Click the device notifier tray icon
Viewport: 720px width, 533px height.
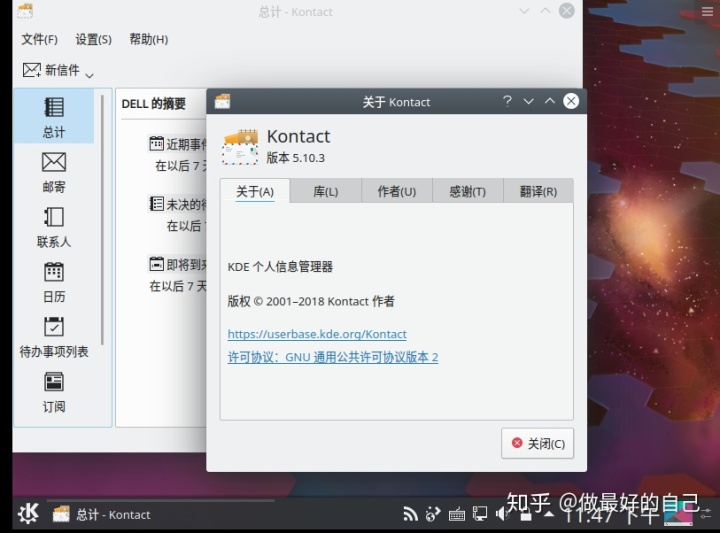480,514
